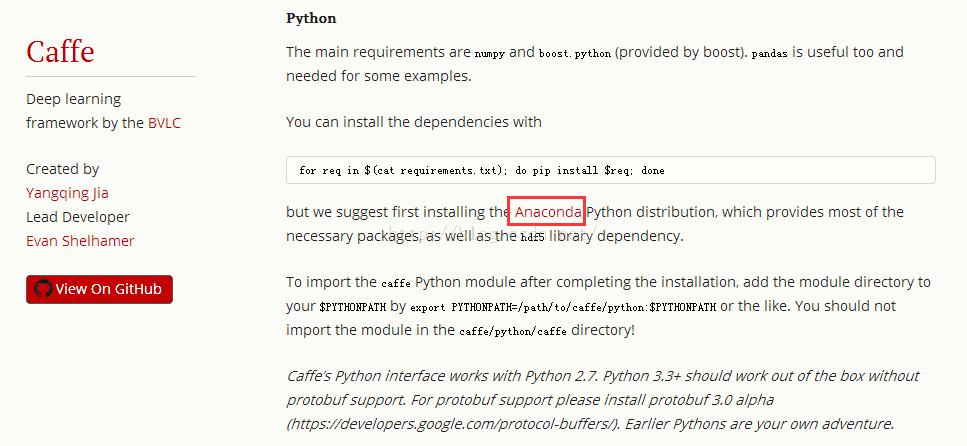Click the pandas inline code text
967x446 pixels.
[770, 54]
